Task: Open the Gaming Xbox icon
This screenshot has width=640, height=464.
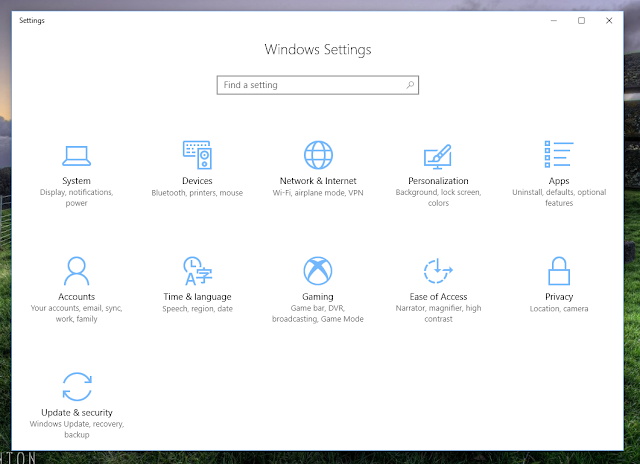Action: coord(318,270)
